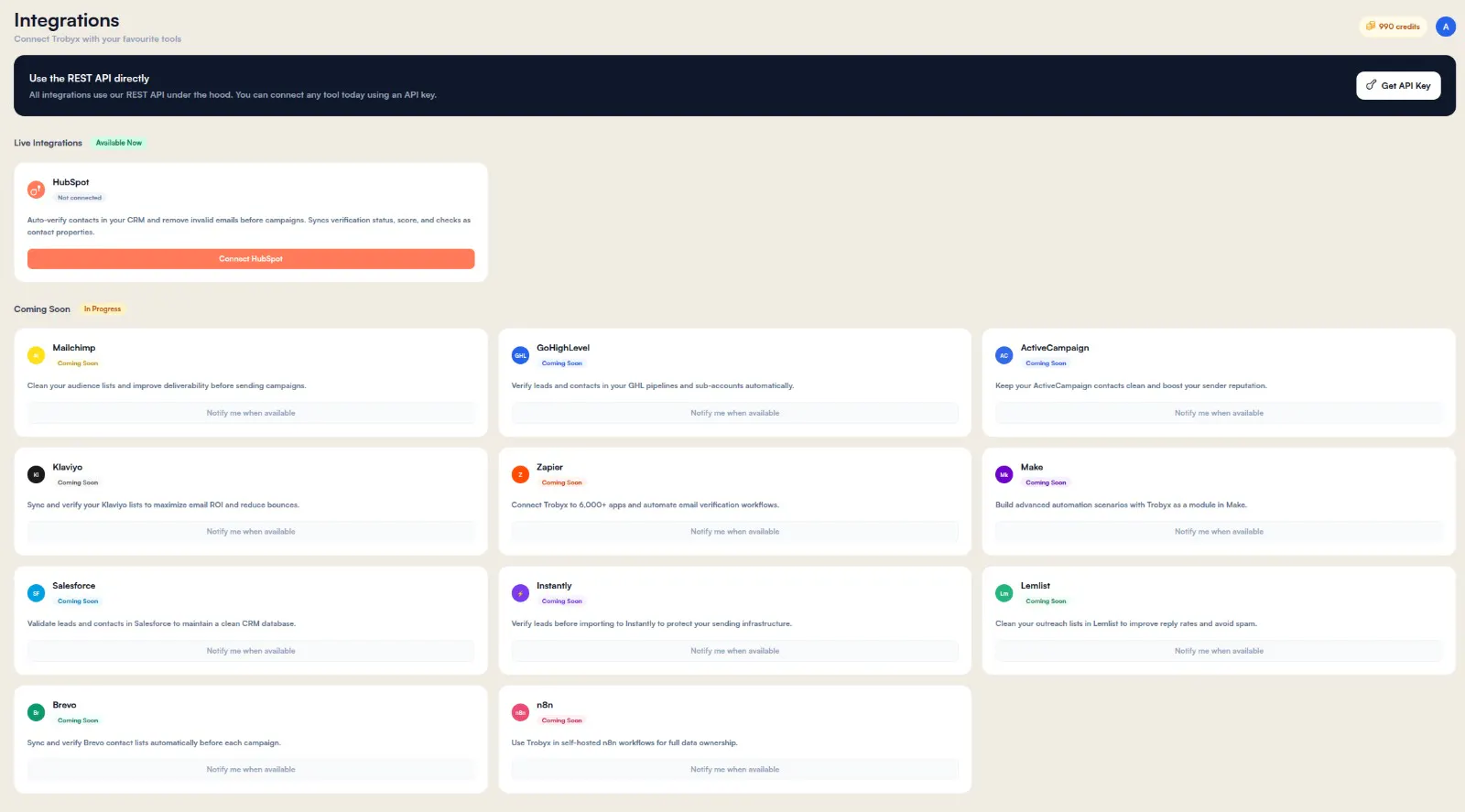The height and width of the screenshot is (812, 1465).
Task: Request notification for Brevo availability
Action: [x=251, y=770]
